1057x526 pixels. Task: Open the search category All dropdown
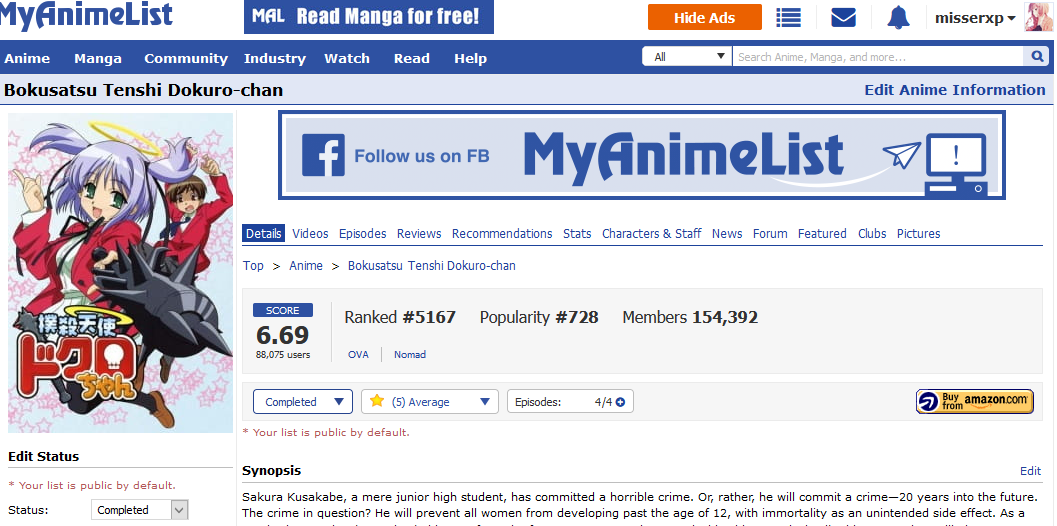687,57
